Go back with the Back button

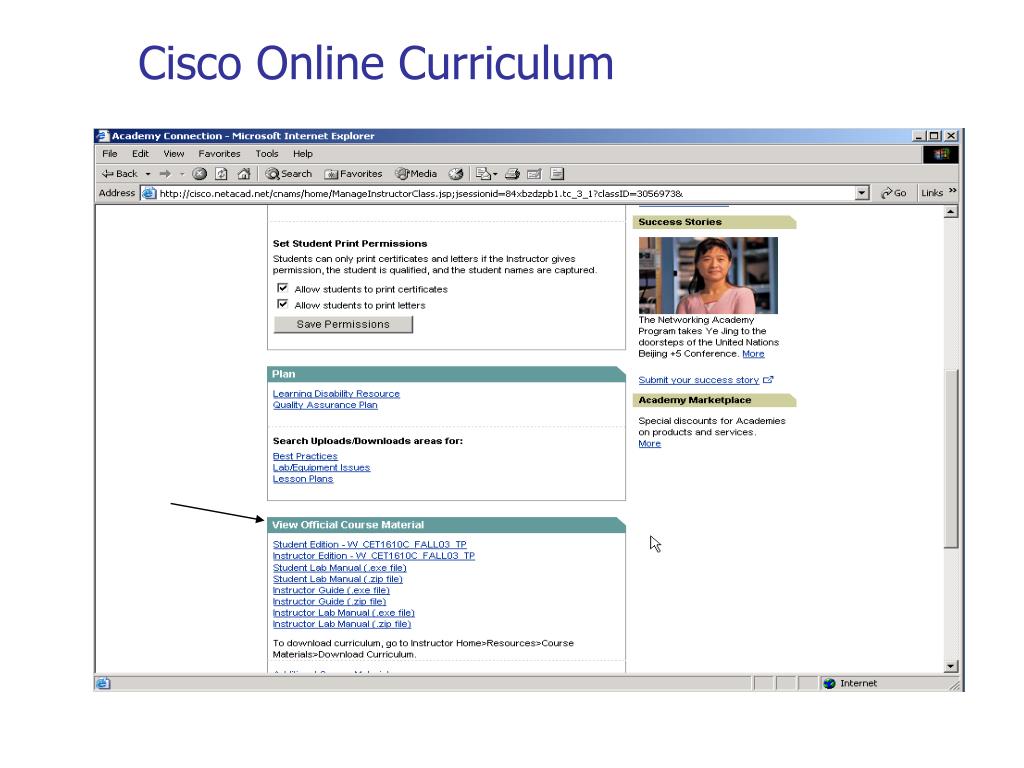(x=120, y=174)
